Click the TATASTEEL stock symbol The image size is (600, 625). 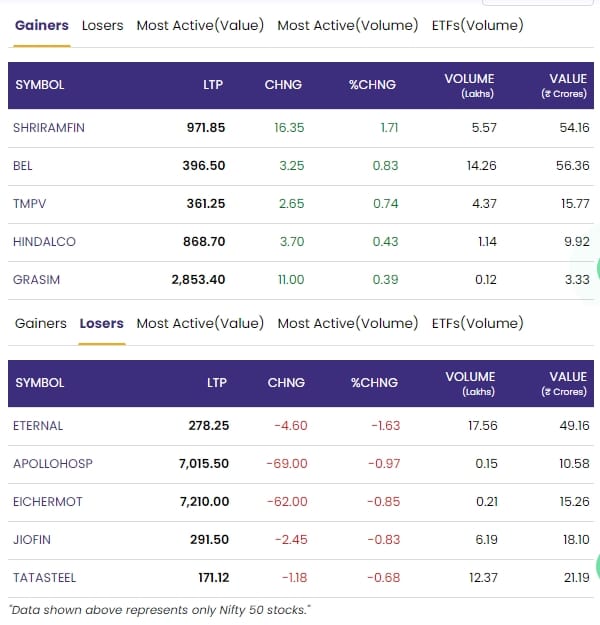click(44, 578)
